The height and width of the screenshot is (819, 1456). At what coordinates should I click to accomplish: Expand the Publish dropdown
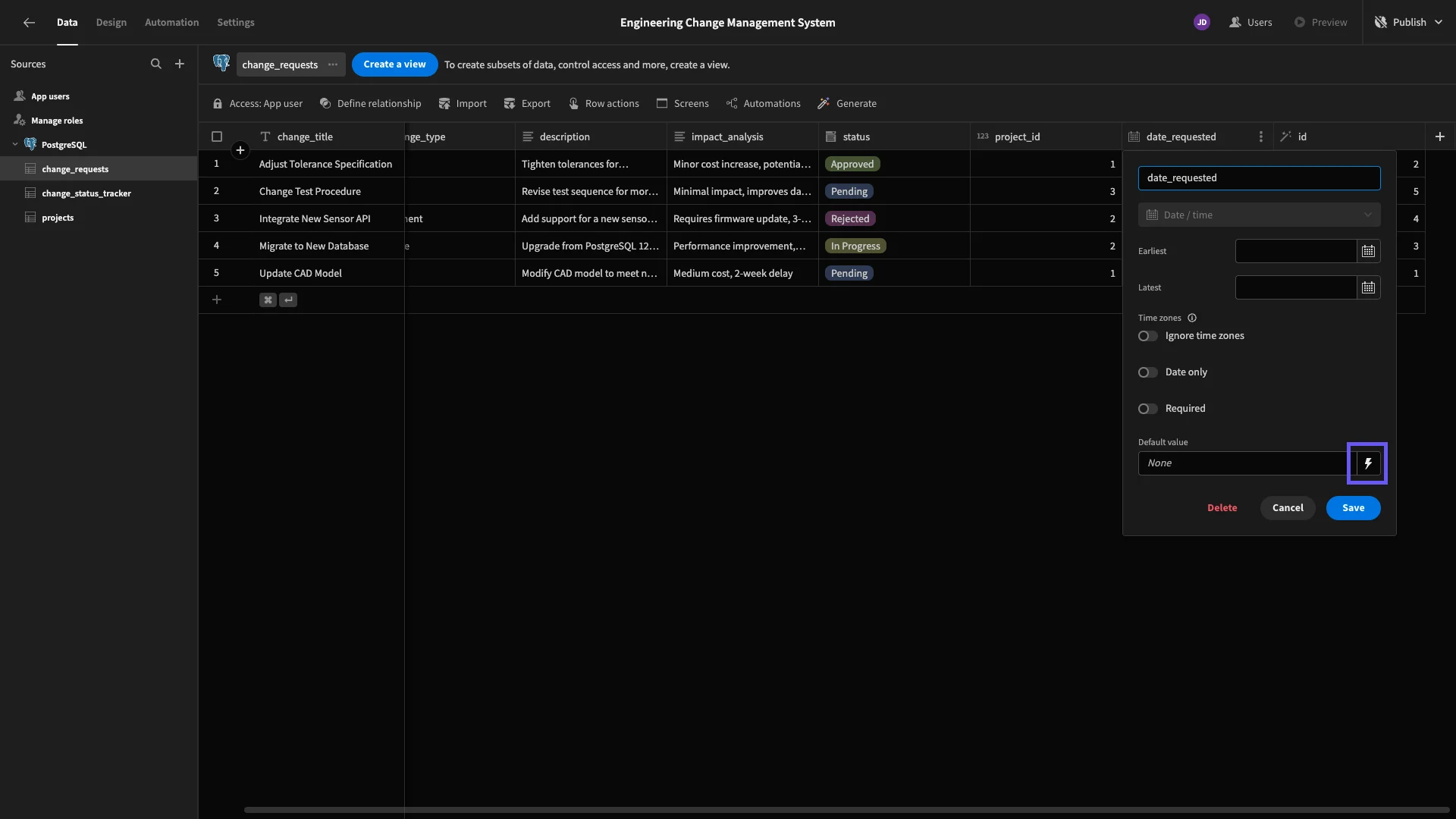coord(1439,22)
